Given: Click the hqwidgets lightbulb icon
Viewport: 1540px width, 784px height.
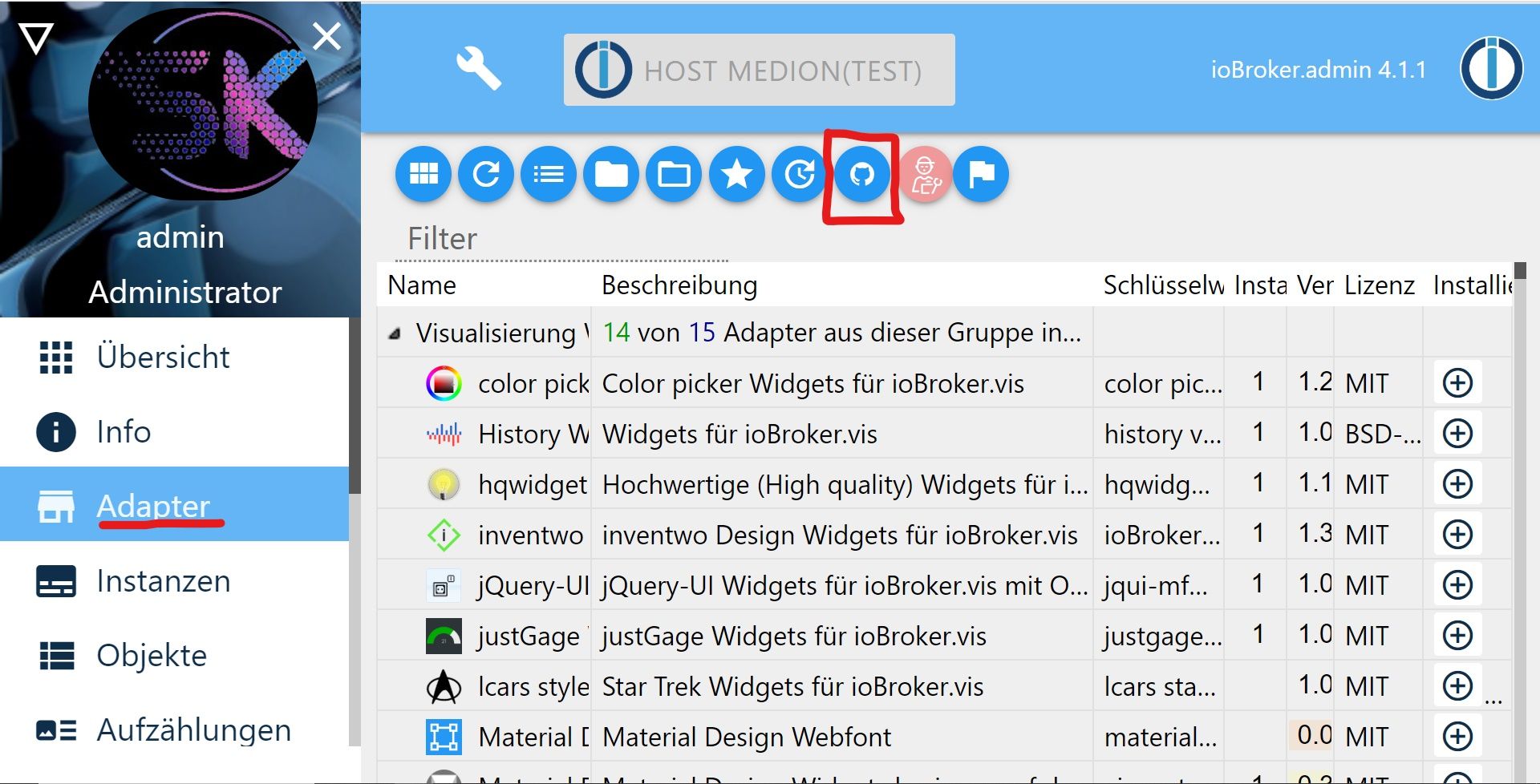Looking at the screenshot, I should [444, 484].
